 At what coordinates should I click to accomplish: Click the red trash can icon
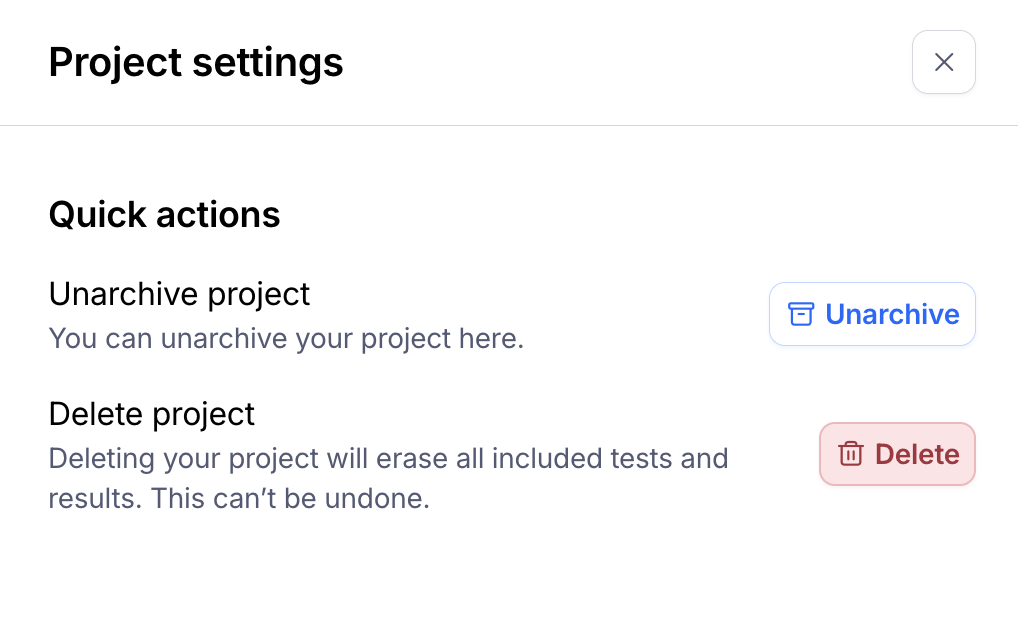(x=850, y=454)
